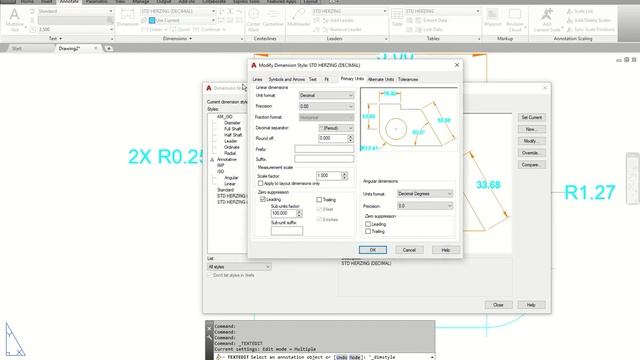Screen dimensions: 640x360
Task: Switch to the Tolerances tab
Action: pyautogui.click(x=408, y=79)
